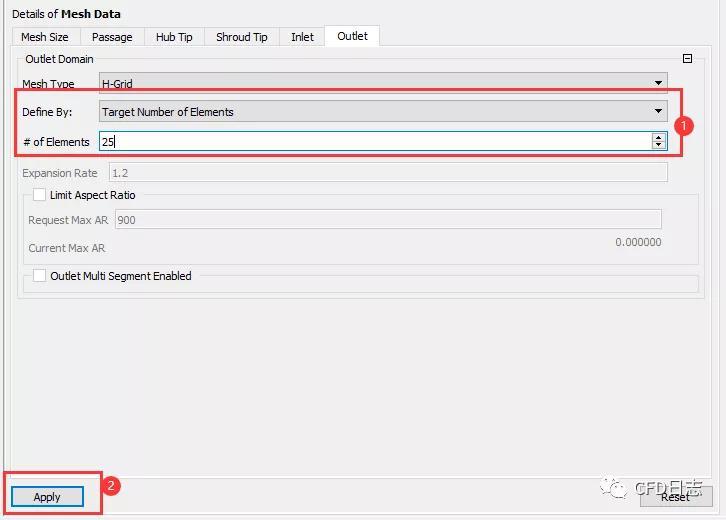Click the Current Max AR value 0.000000
Image resolution: width=726 pixels, height=520 pixels.
(638, 242)
